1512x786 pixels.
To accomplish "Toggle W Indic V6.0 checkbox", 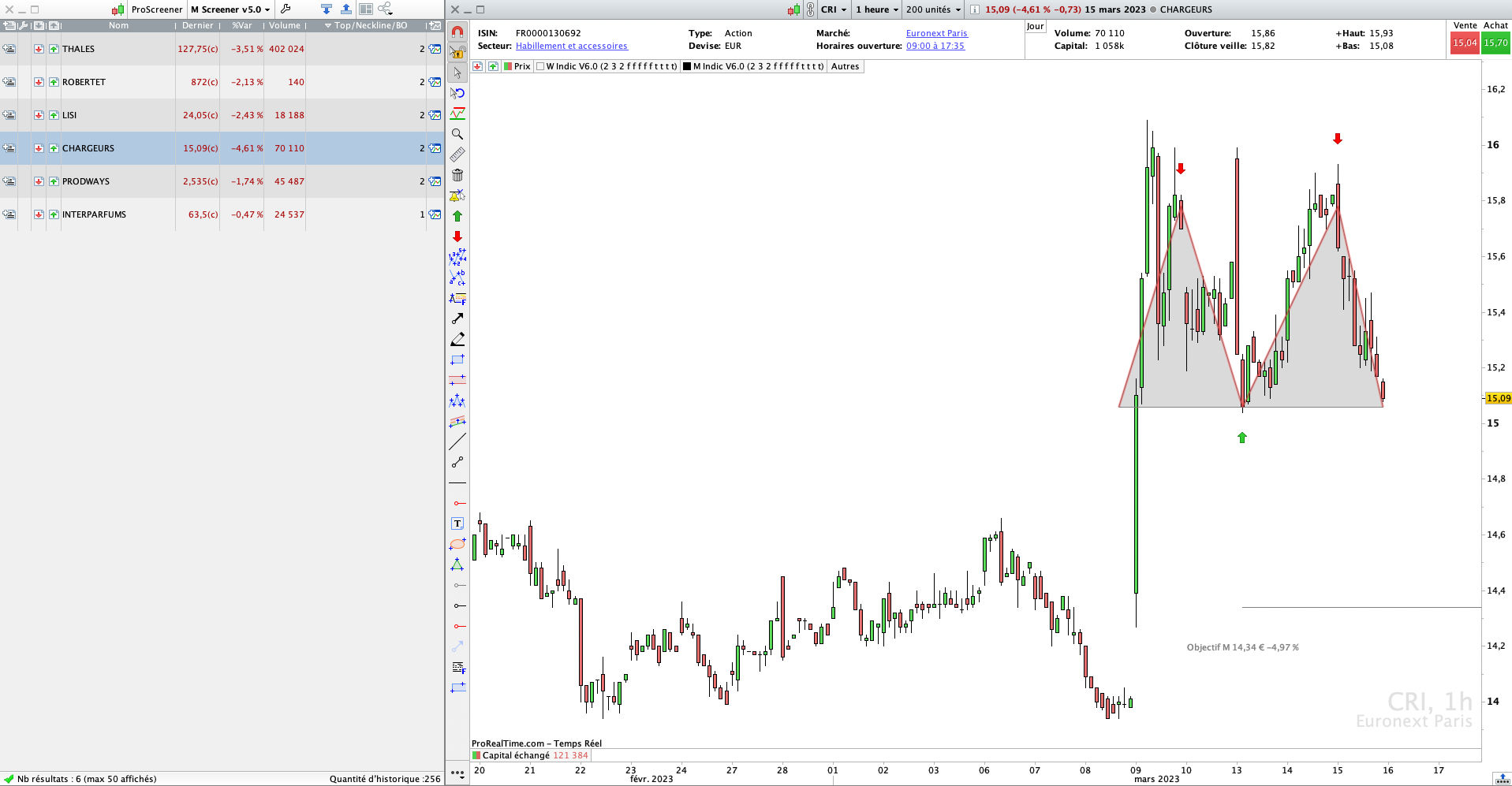I will click(540, 66).
